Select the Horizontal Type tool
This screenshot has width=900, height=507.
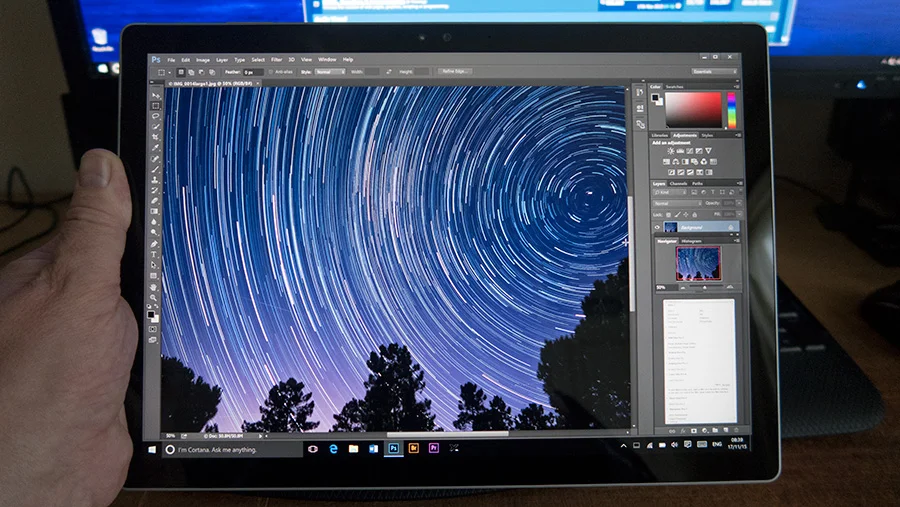click(154, 254)
